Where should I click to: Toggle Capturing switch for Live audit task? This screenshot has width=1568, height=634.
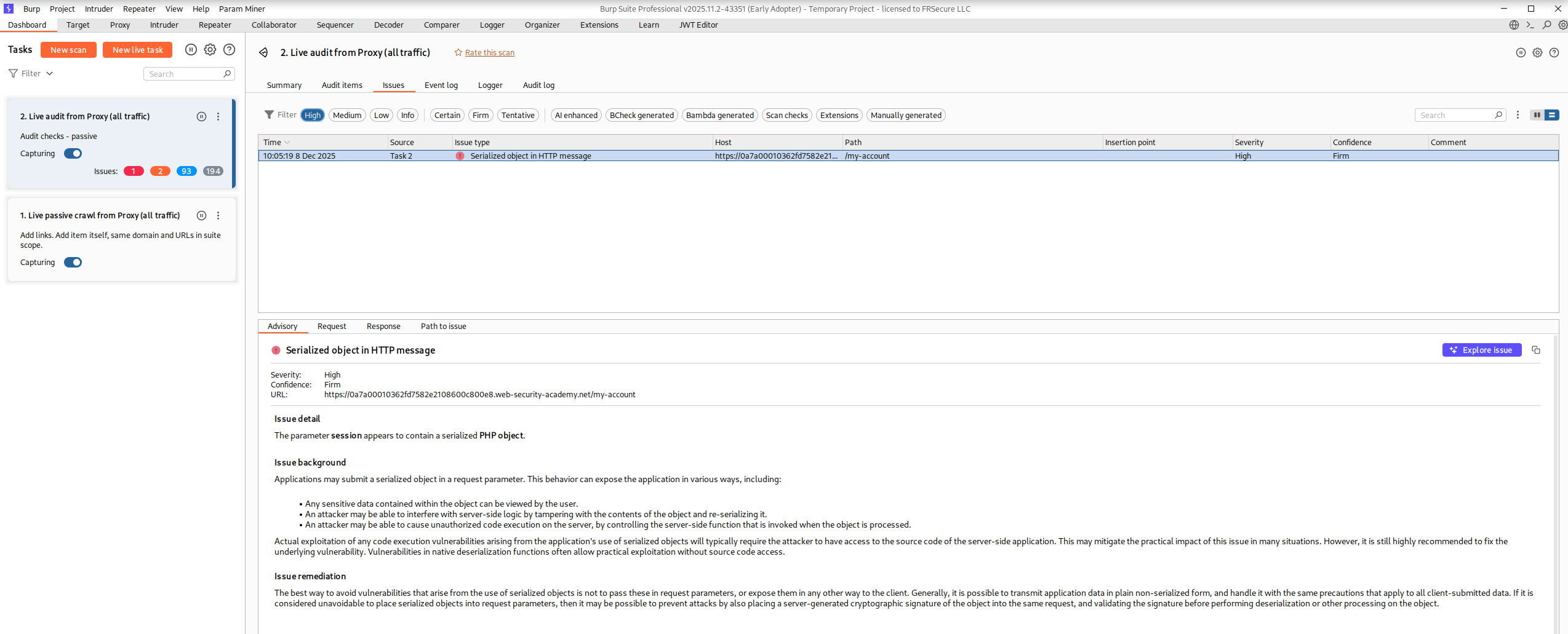click(73, 154)
